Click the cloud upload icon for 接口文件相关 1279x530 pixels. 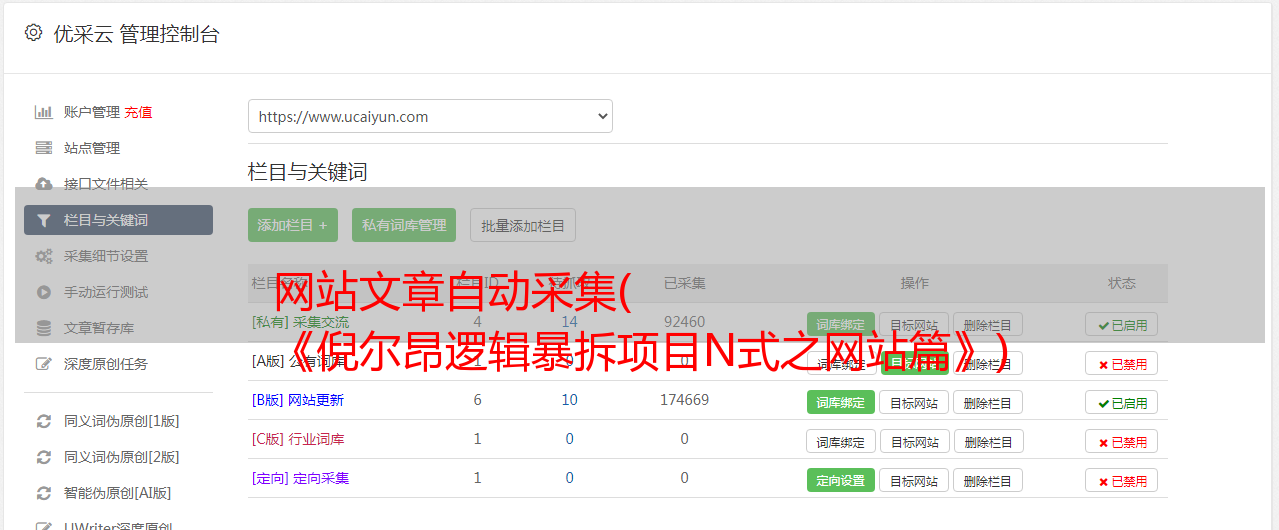pyautogui.click(x=43, y=184)
